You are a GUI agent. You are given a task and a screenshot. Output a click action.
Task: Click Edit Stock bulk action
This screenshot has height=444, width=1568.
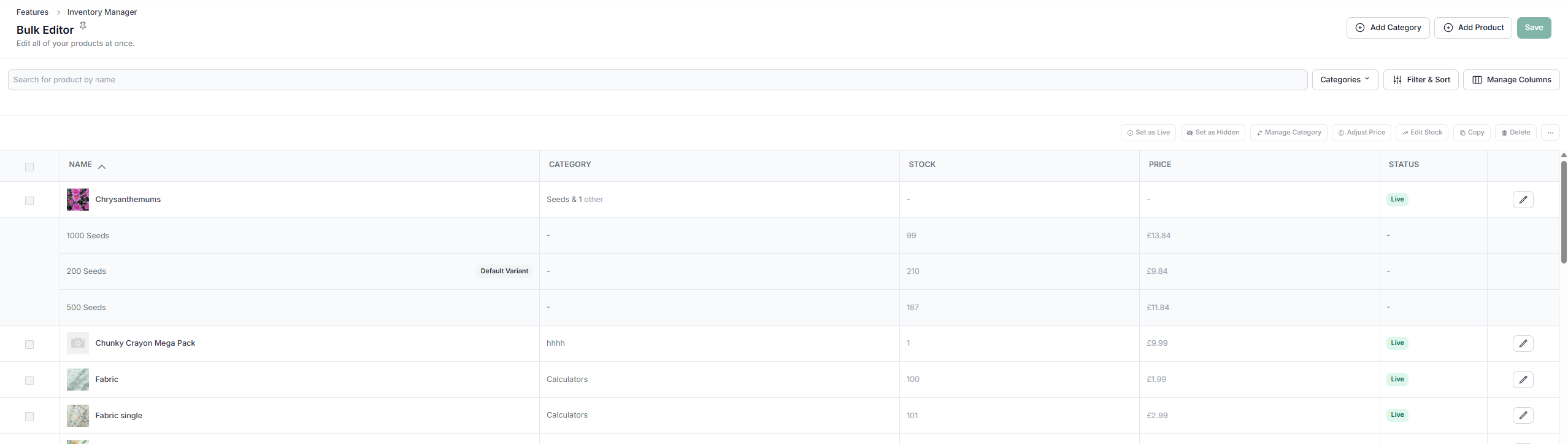point(1421,133)
